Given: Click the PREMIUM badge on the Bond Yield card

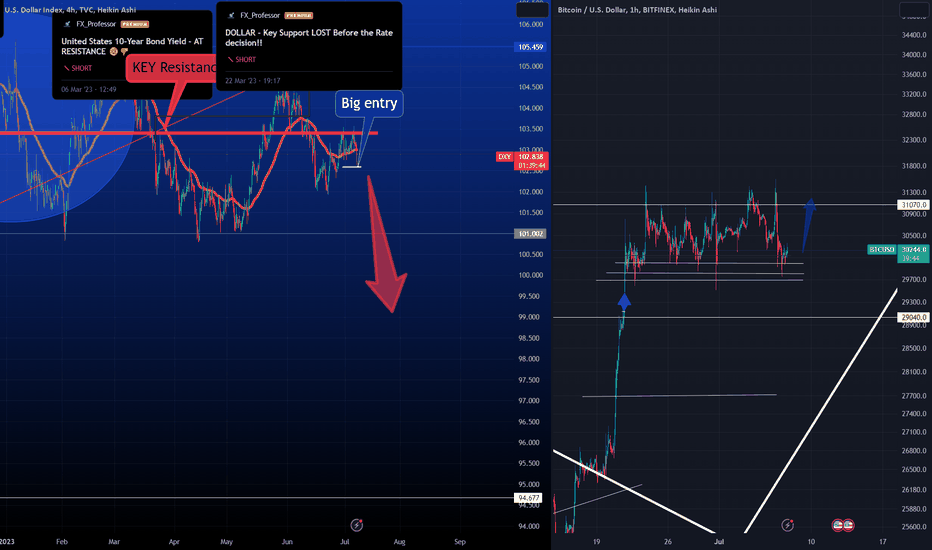Looking at the screenshot, I should click(x=134, y=24).
